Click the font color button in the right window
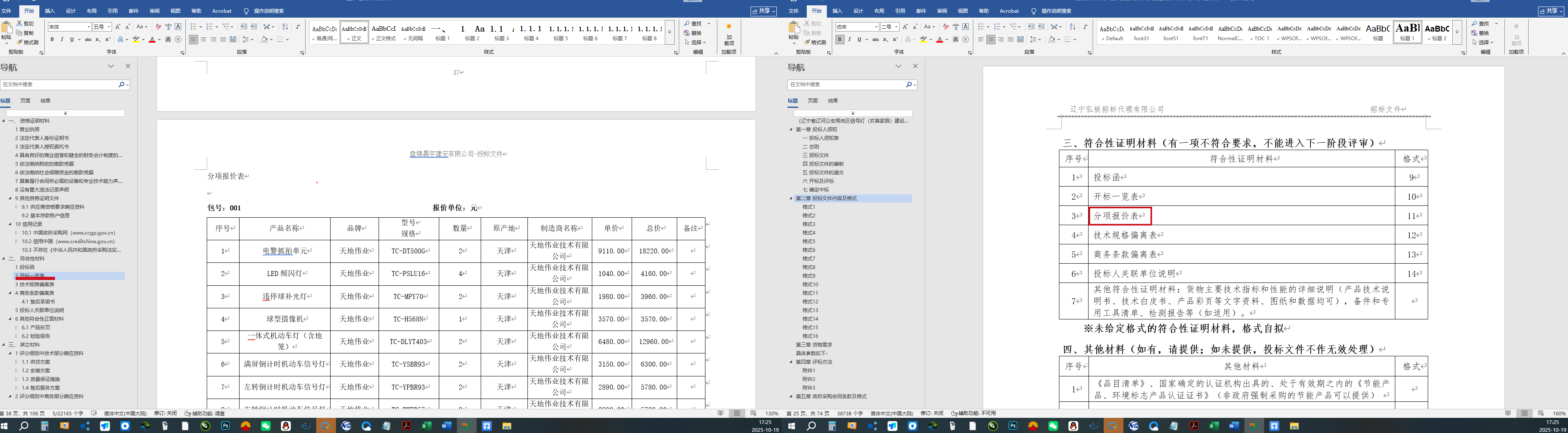Image resolution: width=1568 pixels, height=433 pixels. (x=940, y=39)
